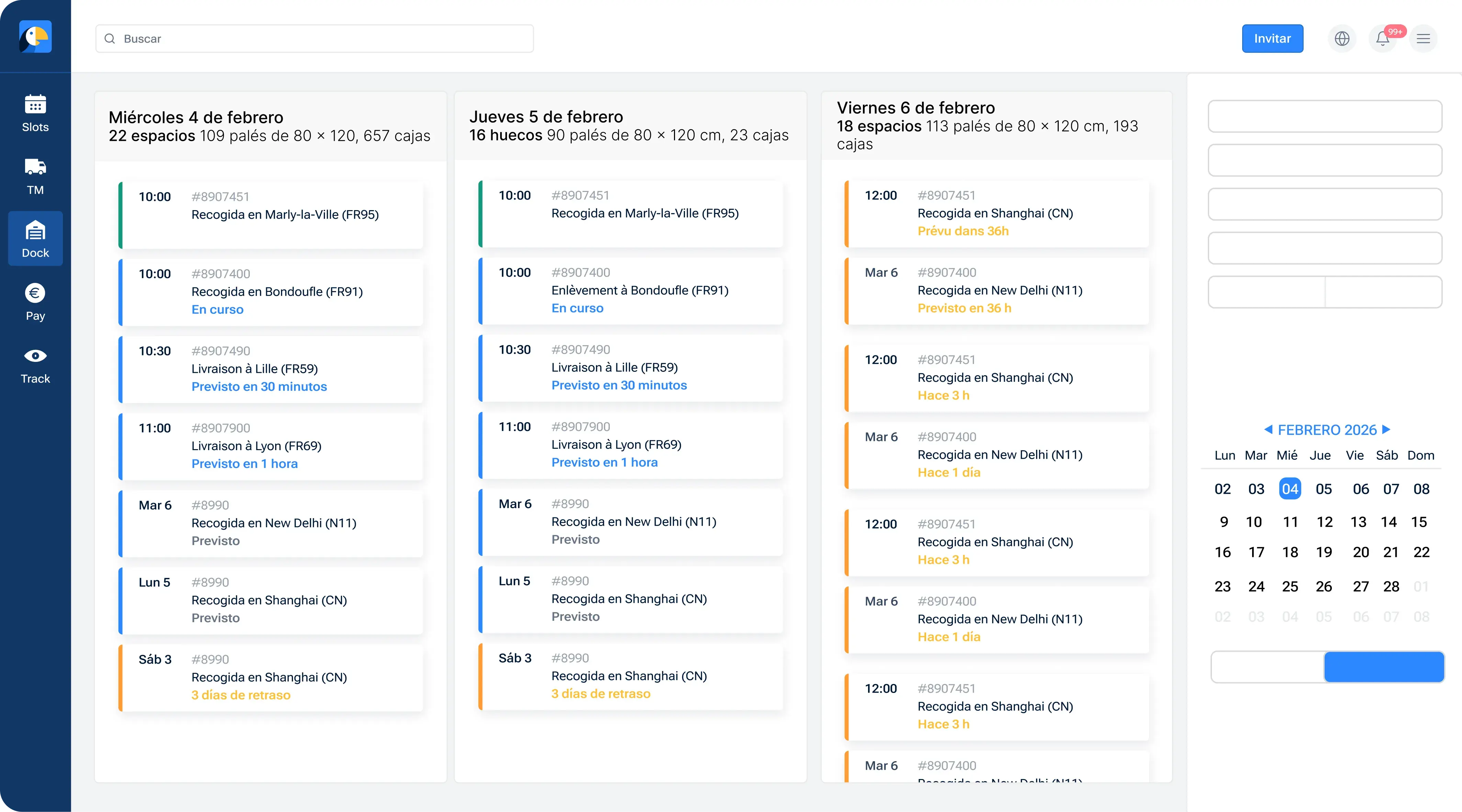The height and width of the screenshot is (812, 1462).
Task: Focus the Buscar search field
Action: (x=314, y=38)
